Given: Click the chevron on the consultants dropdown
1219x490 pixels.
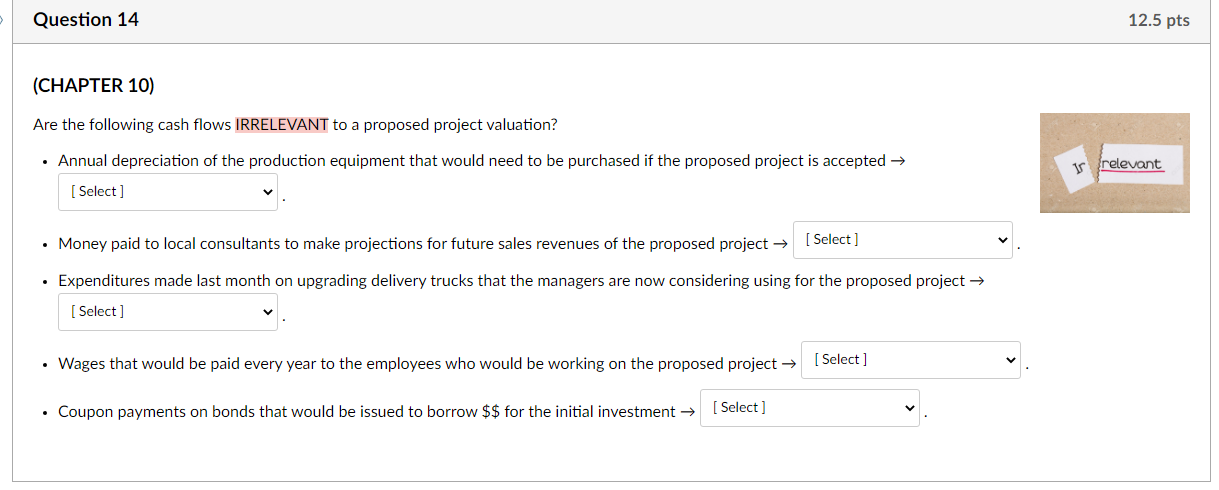Looking at the screenshot, I should coord(1003,241).
